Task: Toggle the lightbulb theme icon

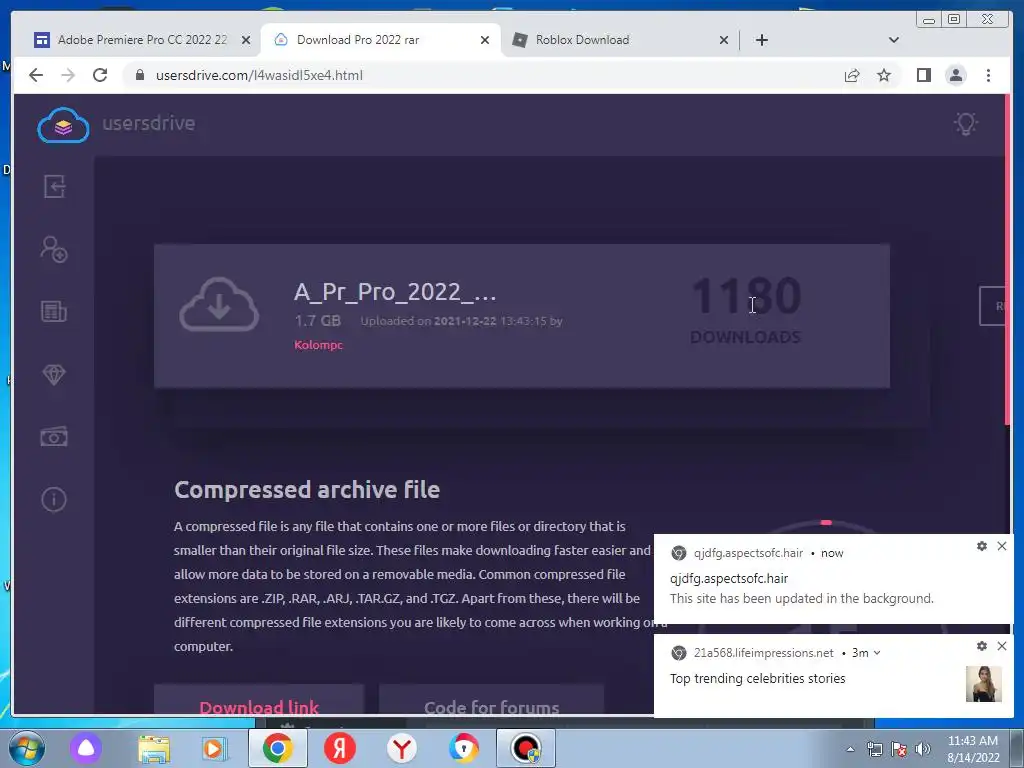Action: [966, 123]
